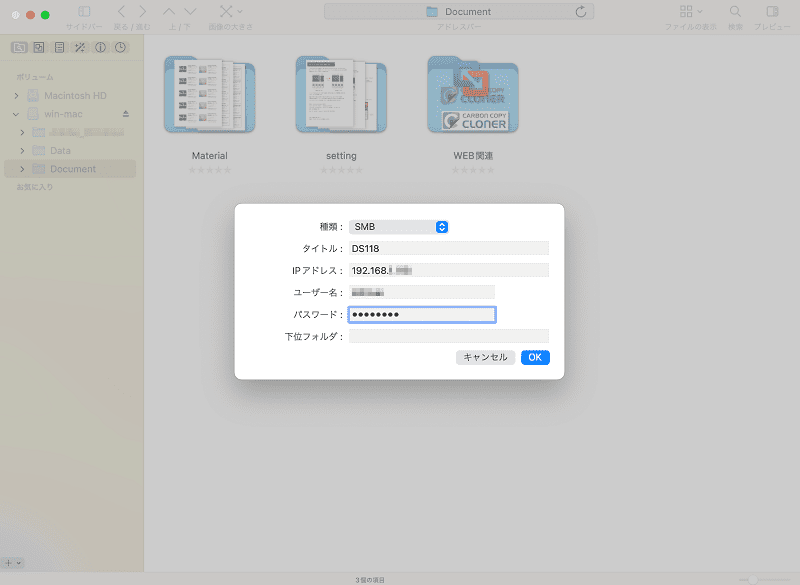Select the magic wand sidebar tab icon
The height and width of the screenshot is (585, 800).
pyautogui.click(x=80, y=47)
